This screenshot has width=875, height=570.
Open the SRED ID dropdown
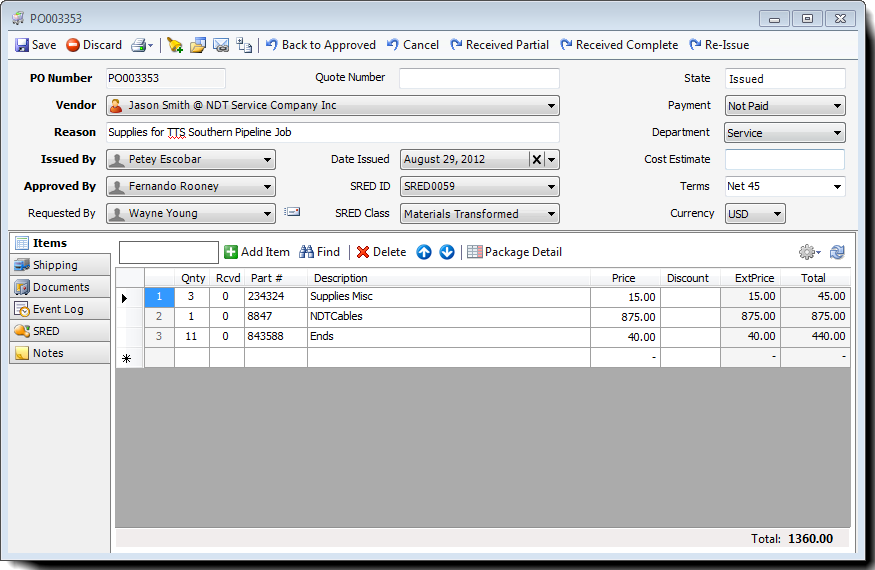pos(551,186)
